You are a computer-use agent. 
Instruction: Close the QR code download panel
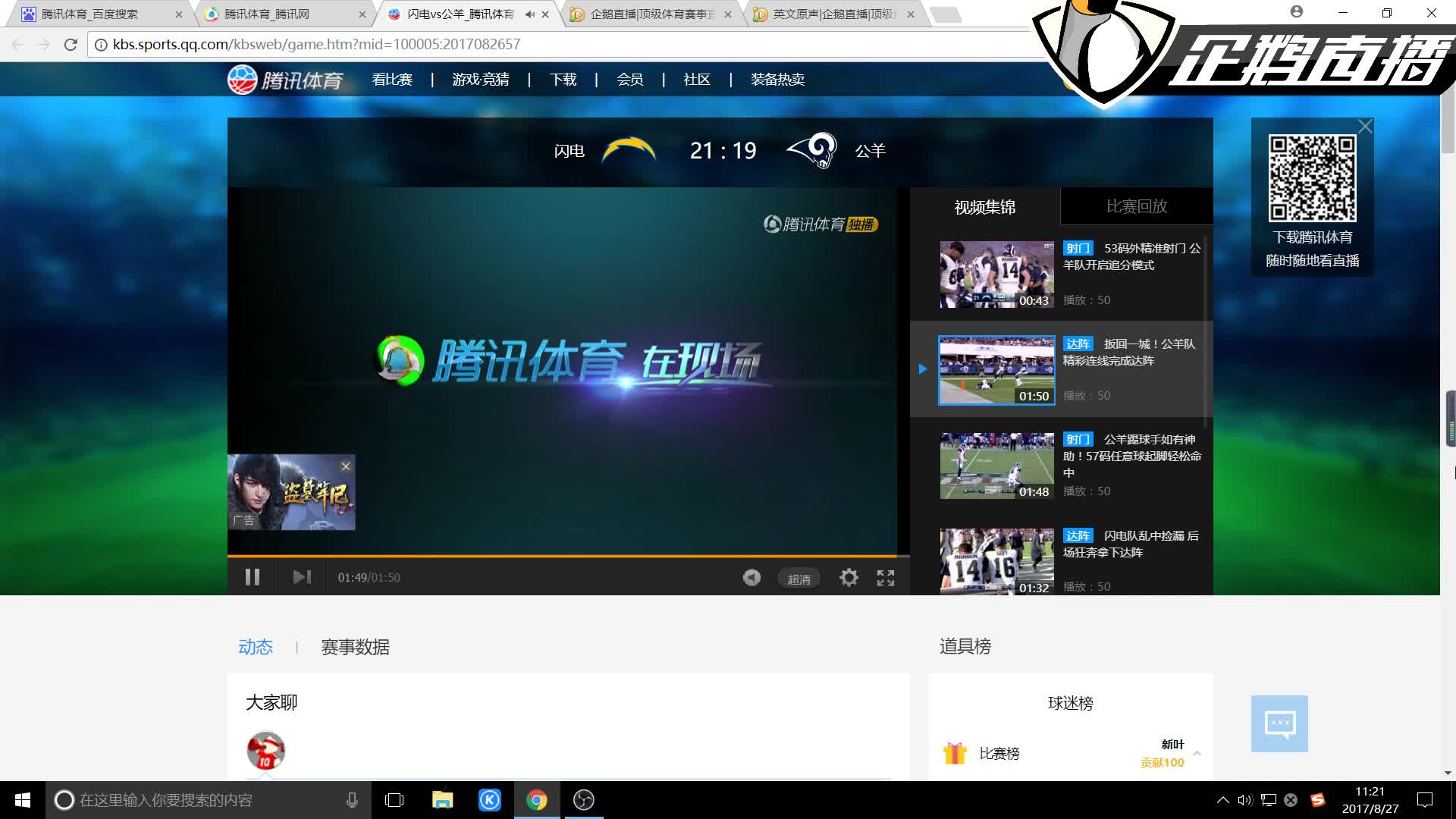coord(1365,127)
